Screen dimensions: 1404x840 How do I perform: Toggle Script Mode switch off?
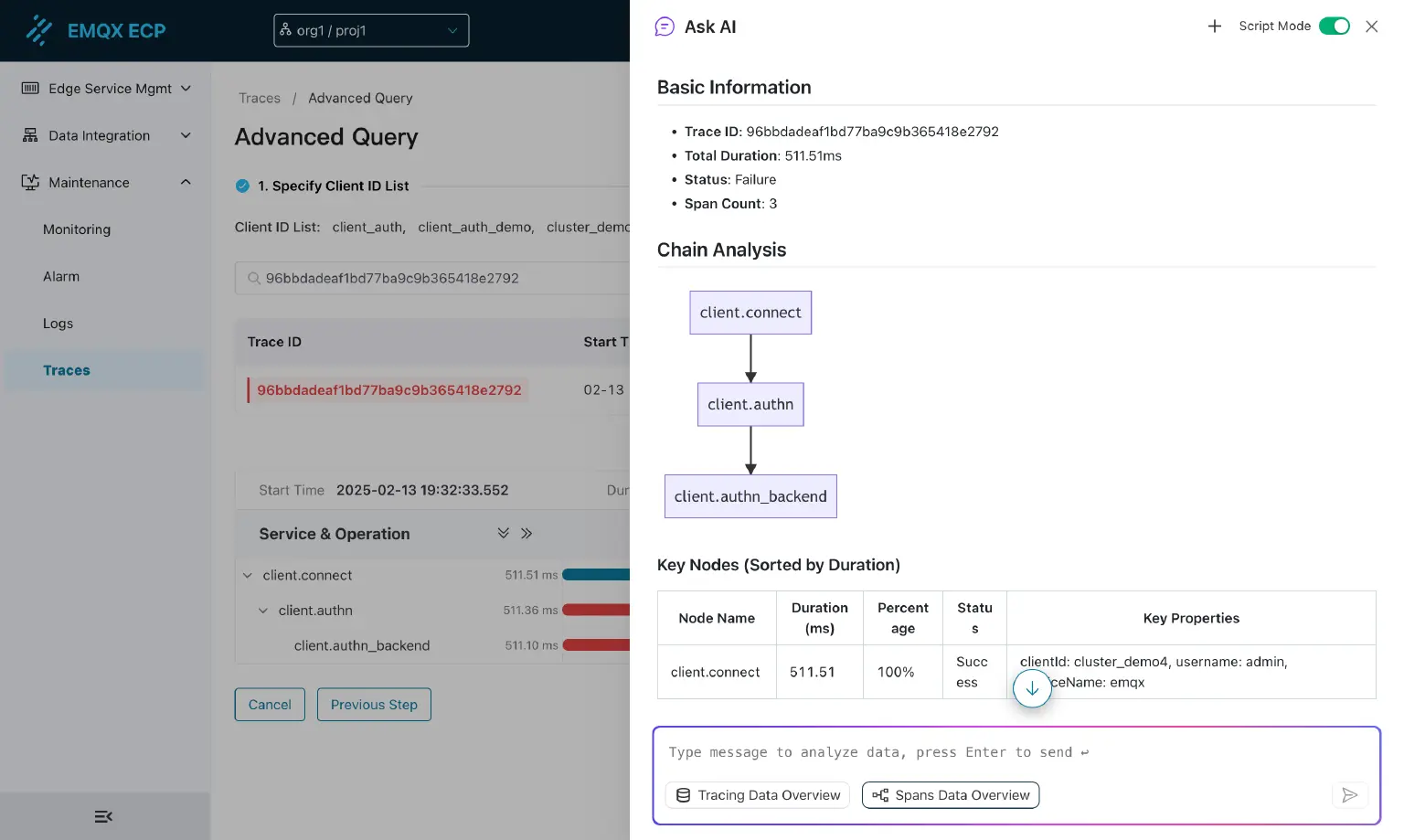[x=1334, y=27]
